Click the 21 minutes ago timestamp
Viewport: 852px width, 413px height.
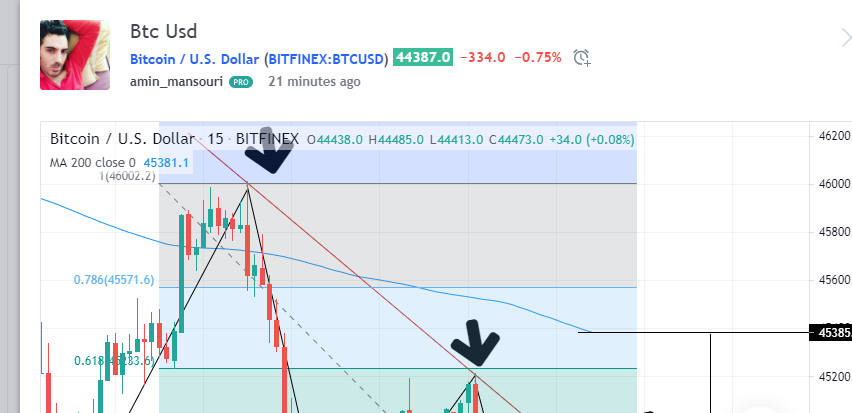coord(315,82)
